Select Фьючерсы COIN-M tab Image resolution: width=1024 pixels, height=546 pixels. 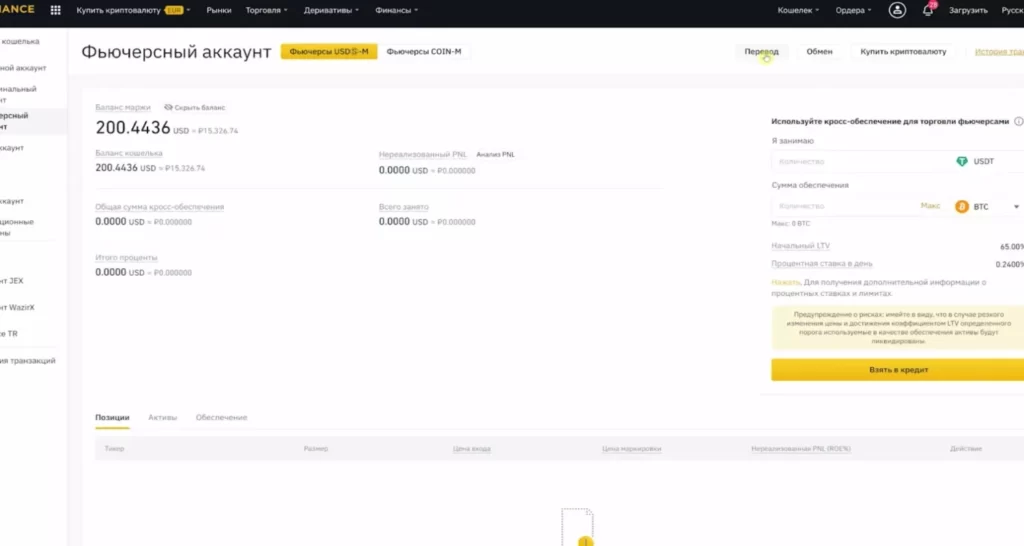(424, 52)
